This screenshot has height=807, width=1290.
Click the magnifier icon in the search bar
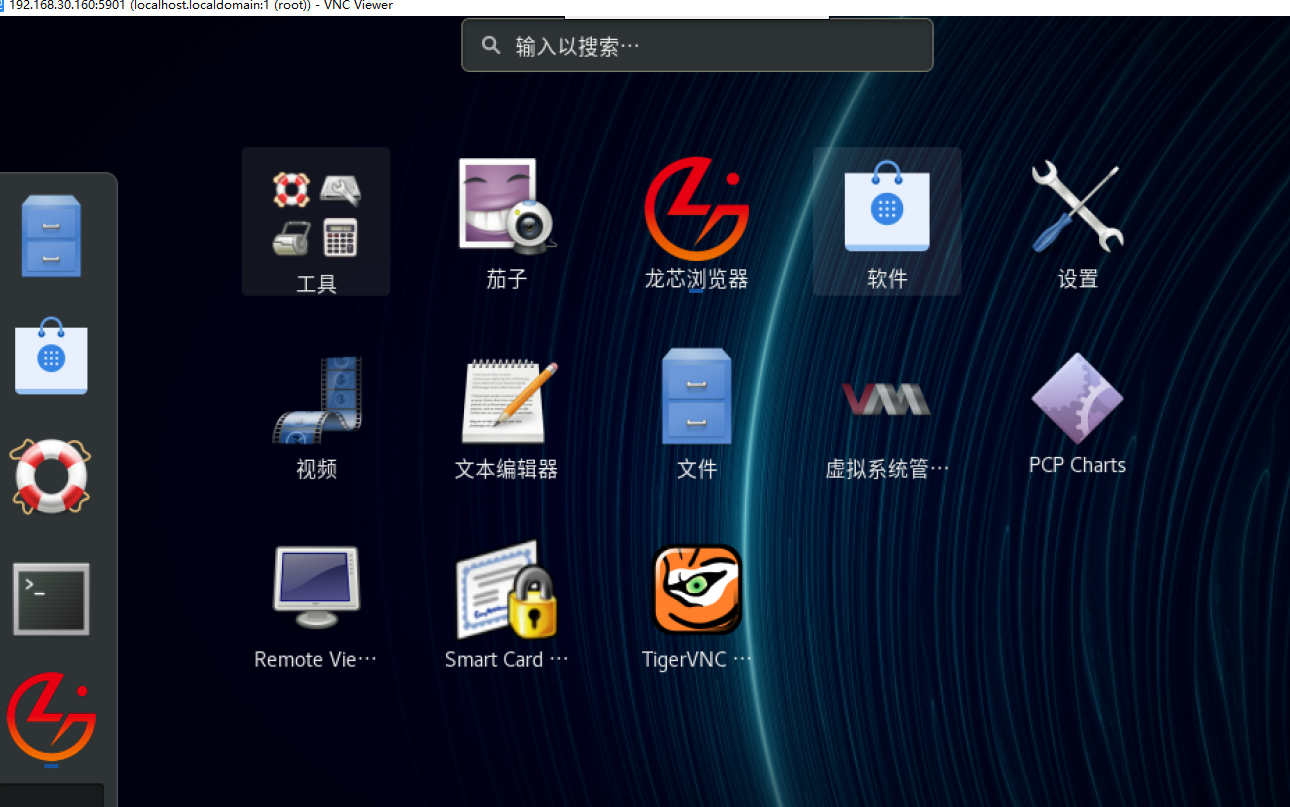click(x=490, y=46)
